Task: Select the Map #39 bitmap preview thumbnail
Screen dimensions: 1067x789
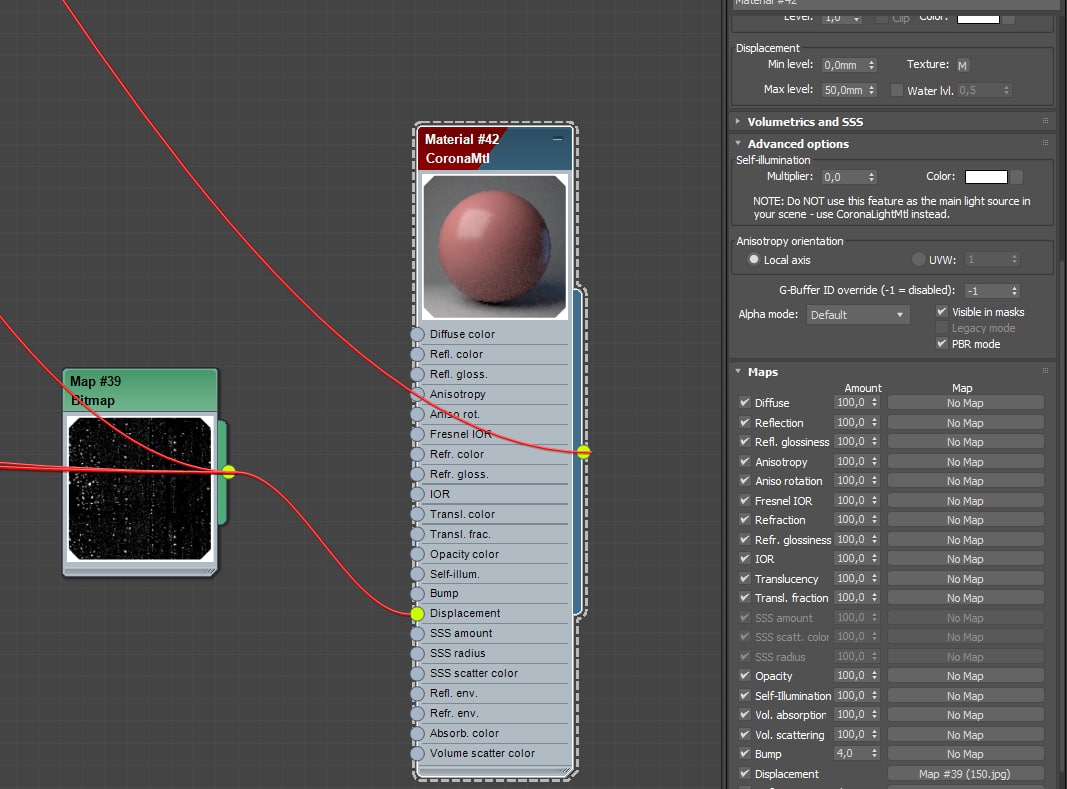Action: coord(140,488)
